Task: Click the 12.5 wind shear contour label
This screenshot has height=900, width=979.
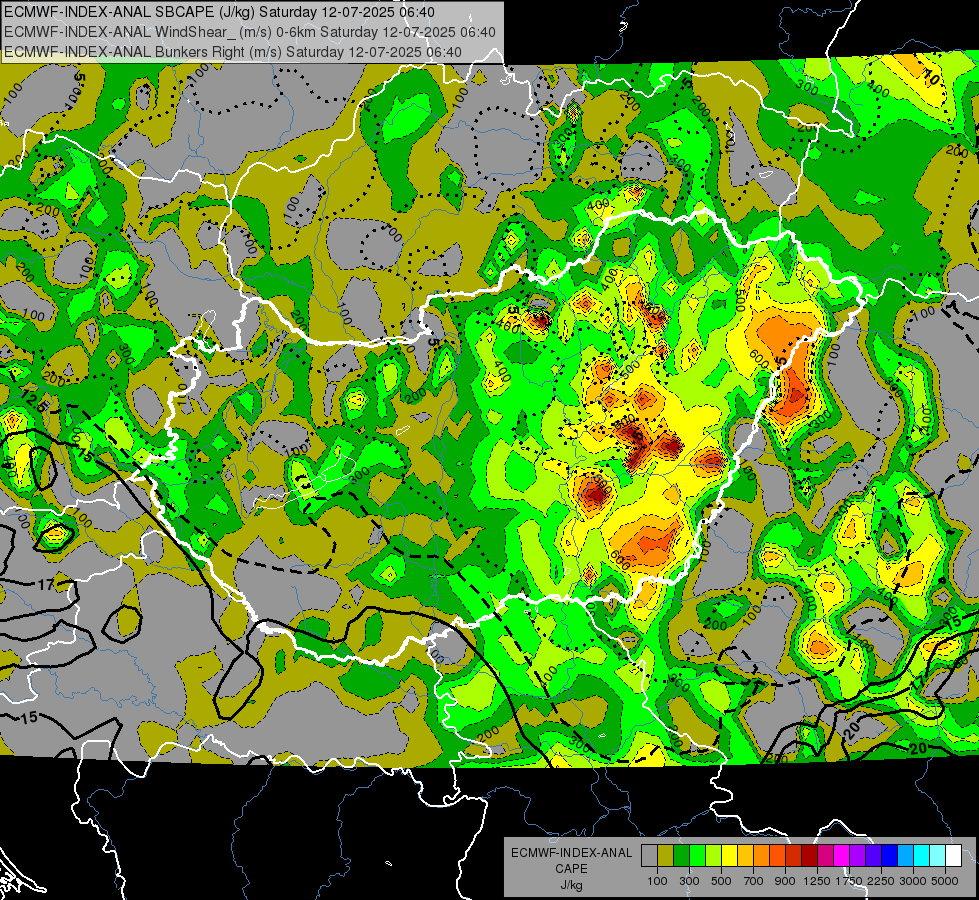Action: point(33,400)
